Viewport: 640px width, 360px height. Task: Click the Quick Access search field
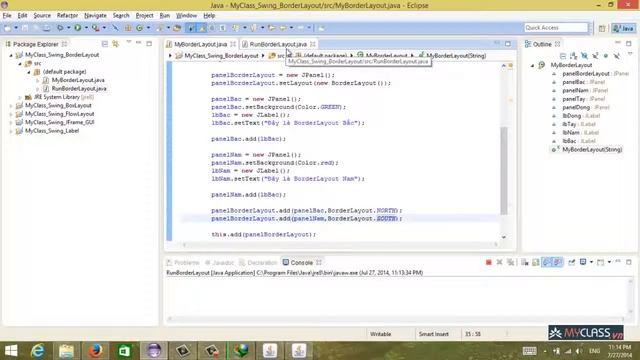[x=556, y=28]
